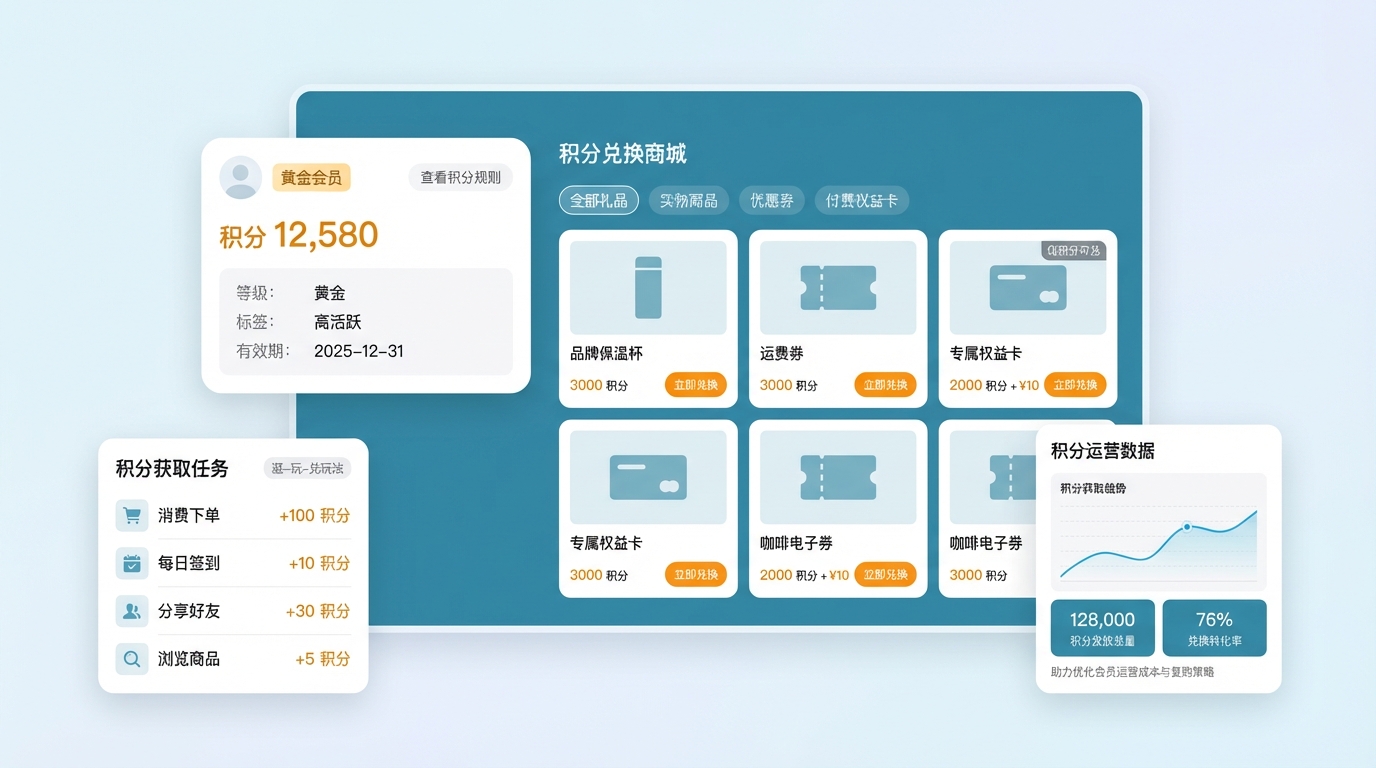Click the ticket image of 运费券
Screen dimensions: 1376x768
point(838,288)
